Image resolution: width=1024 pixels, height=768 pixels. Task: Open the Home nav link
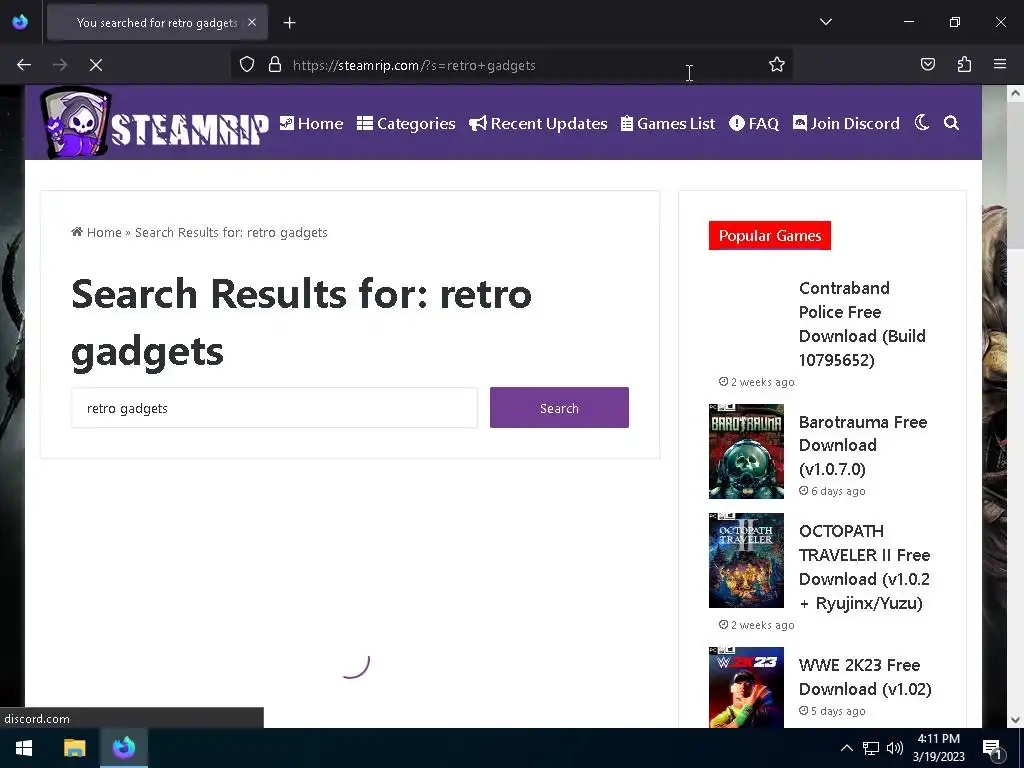312,123
